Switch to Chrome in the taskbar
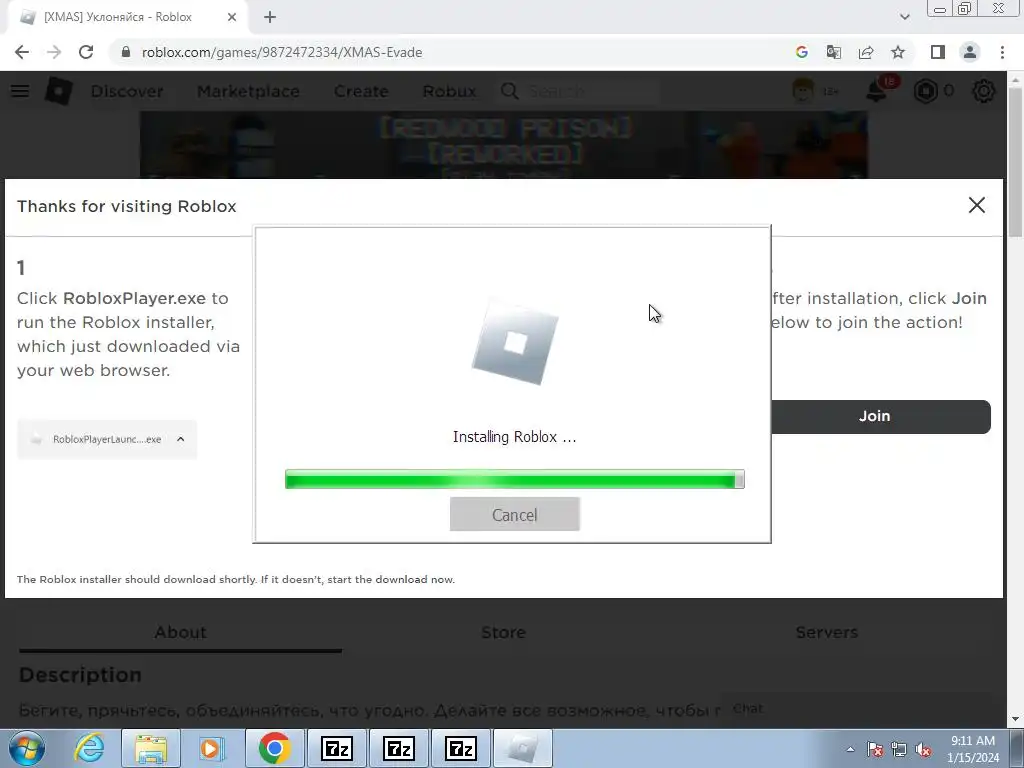Image resolution: width=1024 pixels, height=768 pixels. 274,748
